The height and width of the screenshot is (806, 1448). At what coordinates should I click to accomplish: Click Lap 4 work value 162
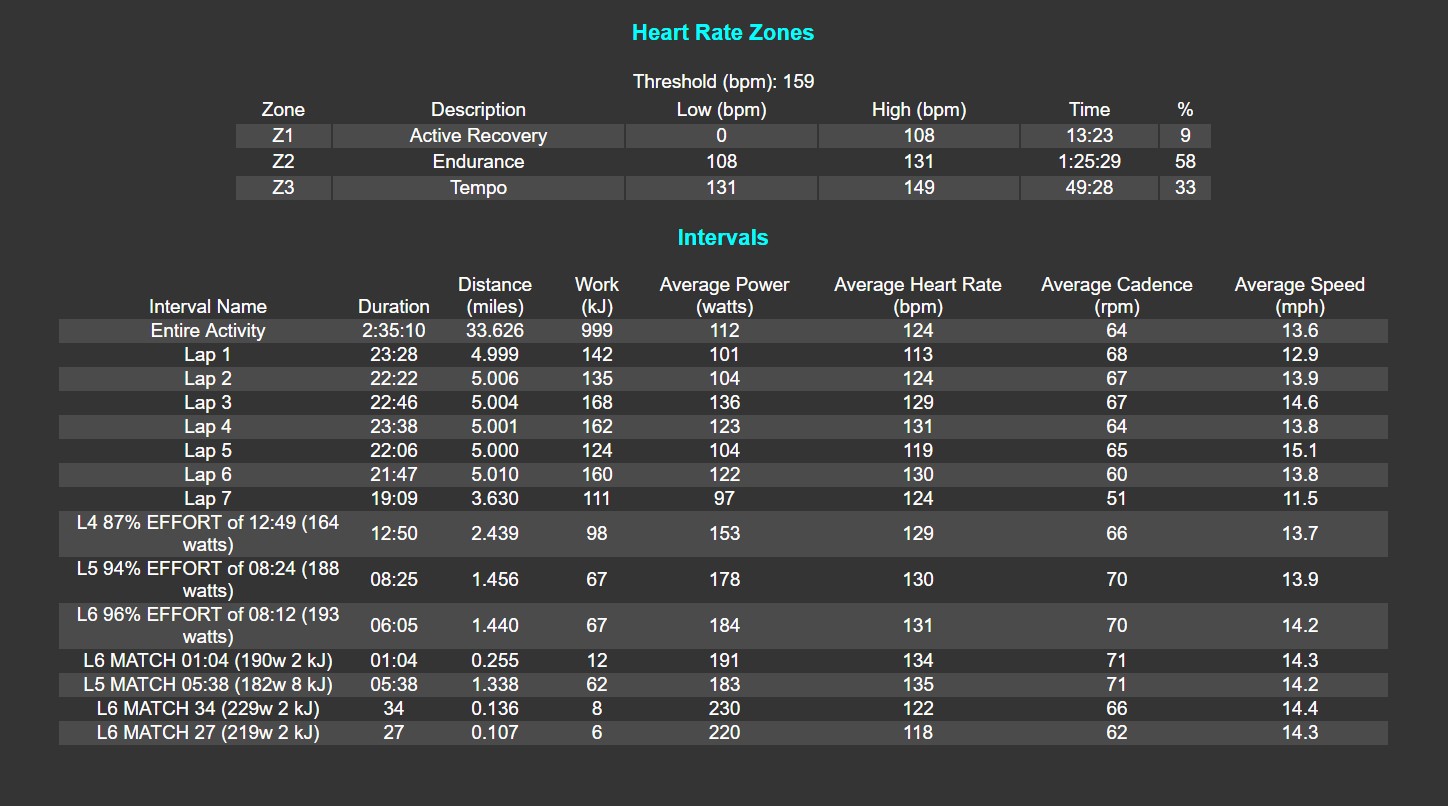click(597, 427)
